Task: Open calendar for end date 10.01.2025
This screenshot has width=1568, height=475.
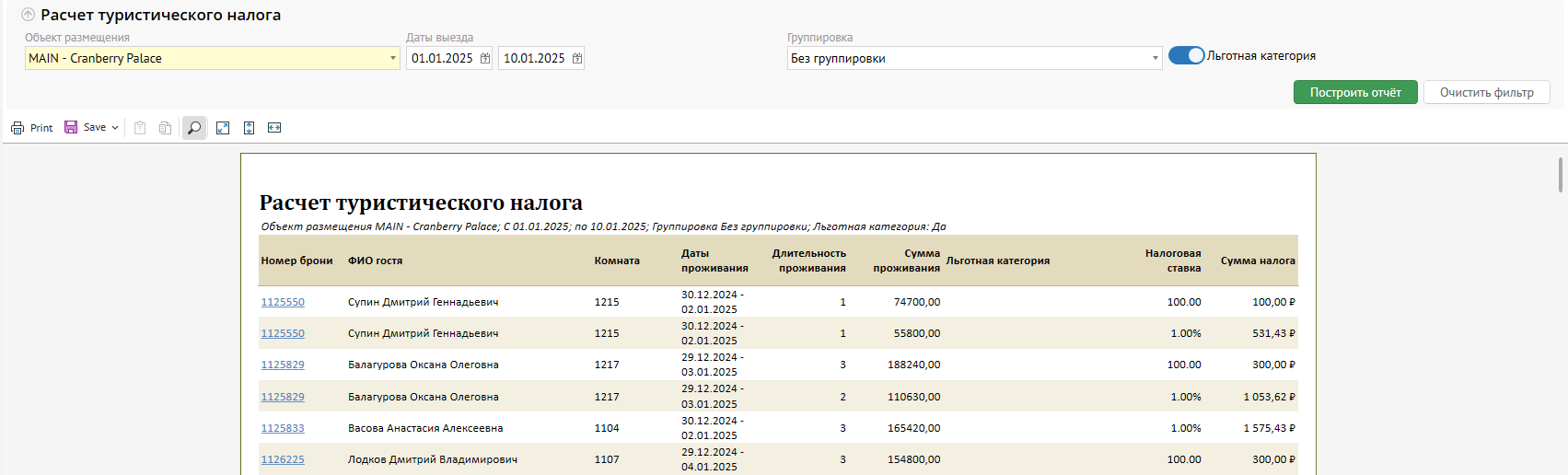Action: [x=577, y=58]
